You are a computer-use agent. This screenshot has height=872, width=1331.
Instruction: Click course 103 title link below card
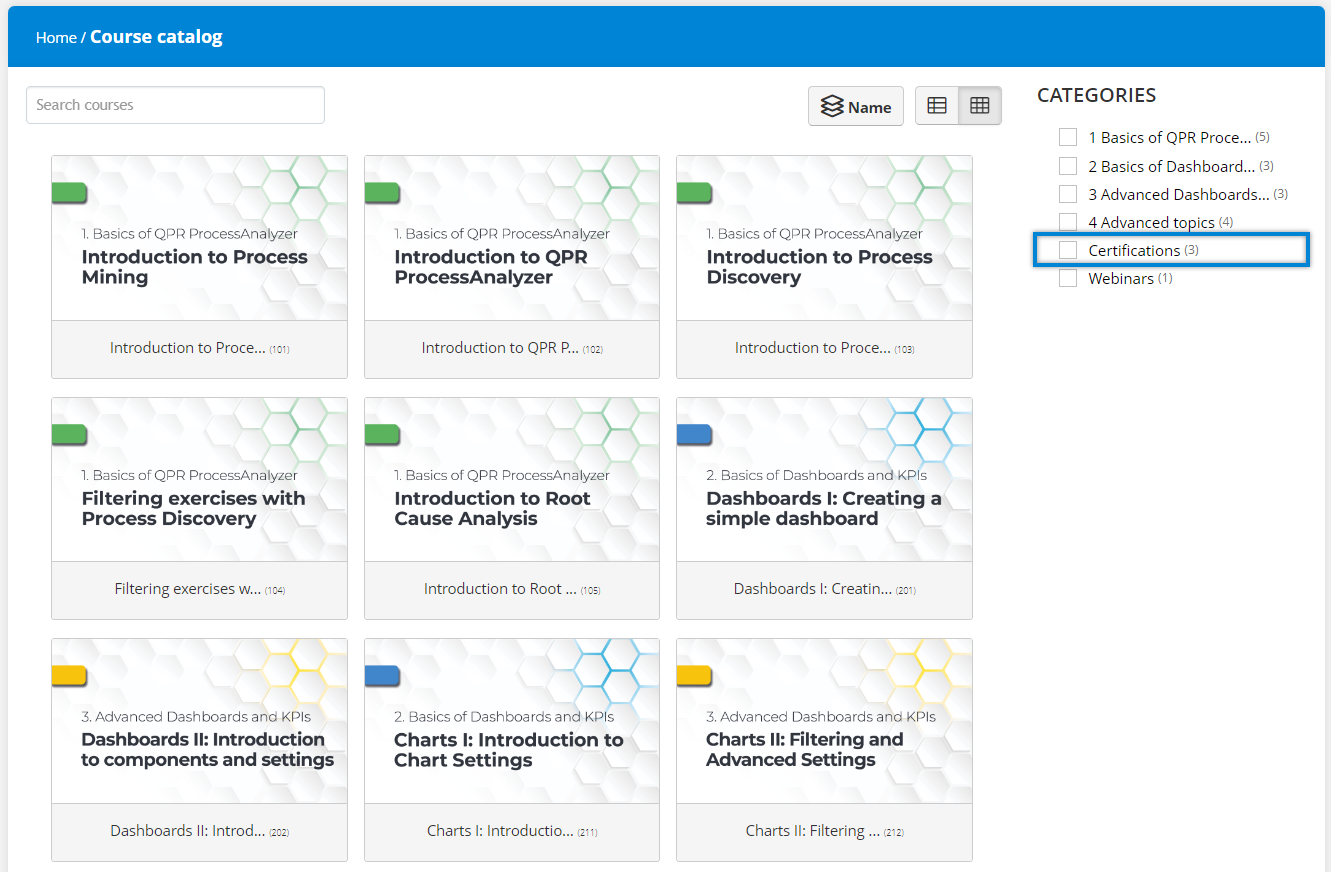[x=824, y=348]
